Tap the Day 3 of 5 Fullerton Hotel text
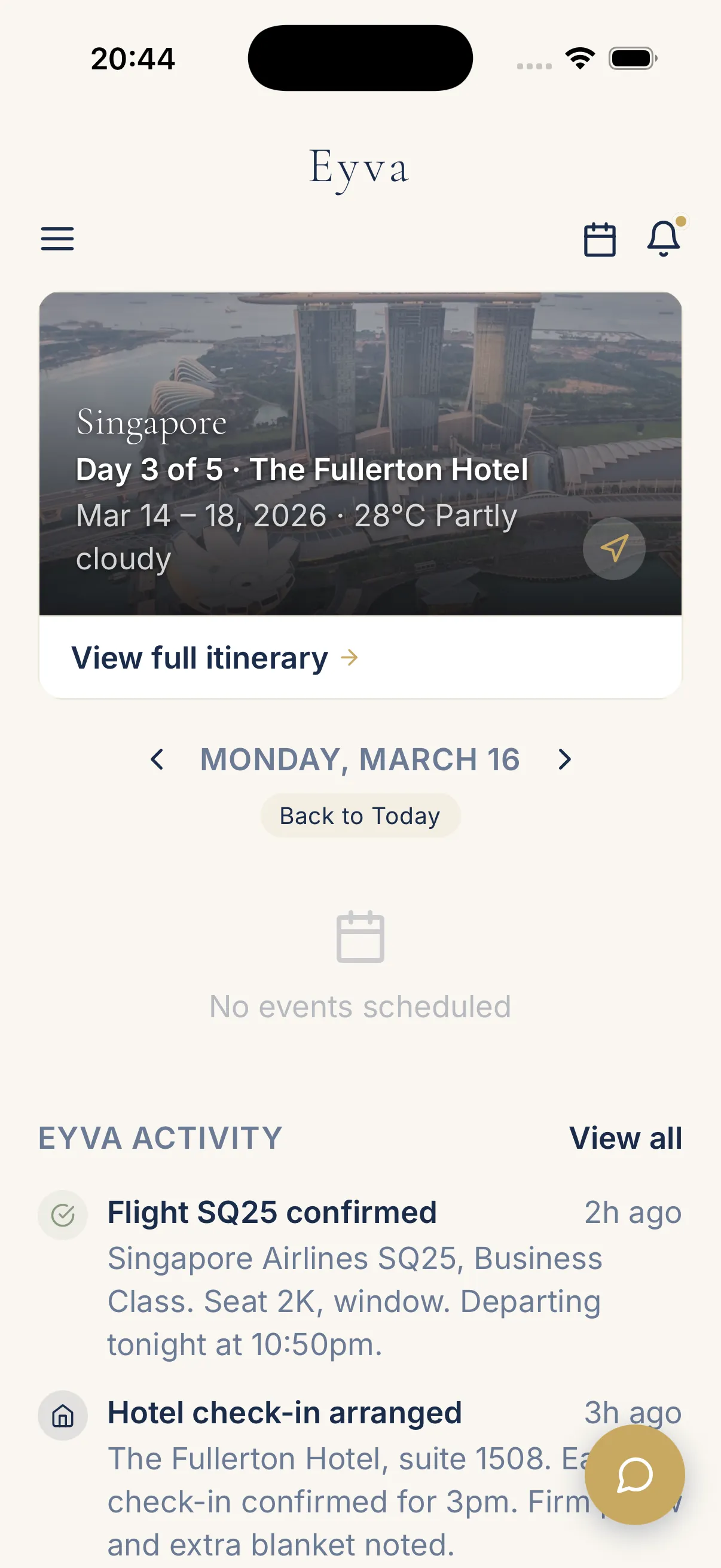 pos(302,469)
